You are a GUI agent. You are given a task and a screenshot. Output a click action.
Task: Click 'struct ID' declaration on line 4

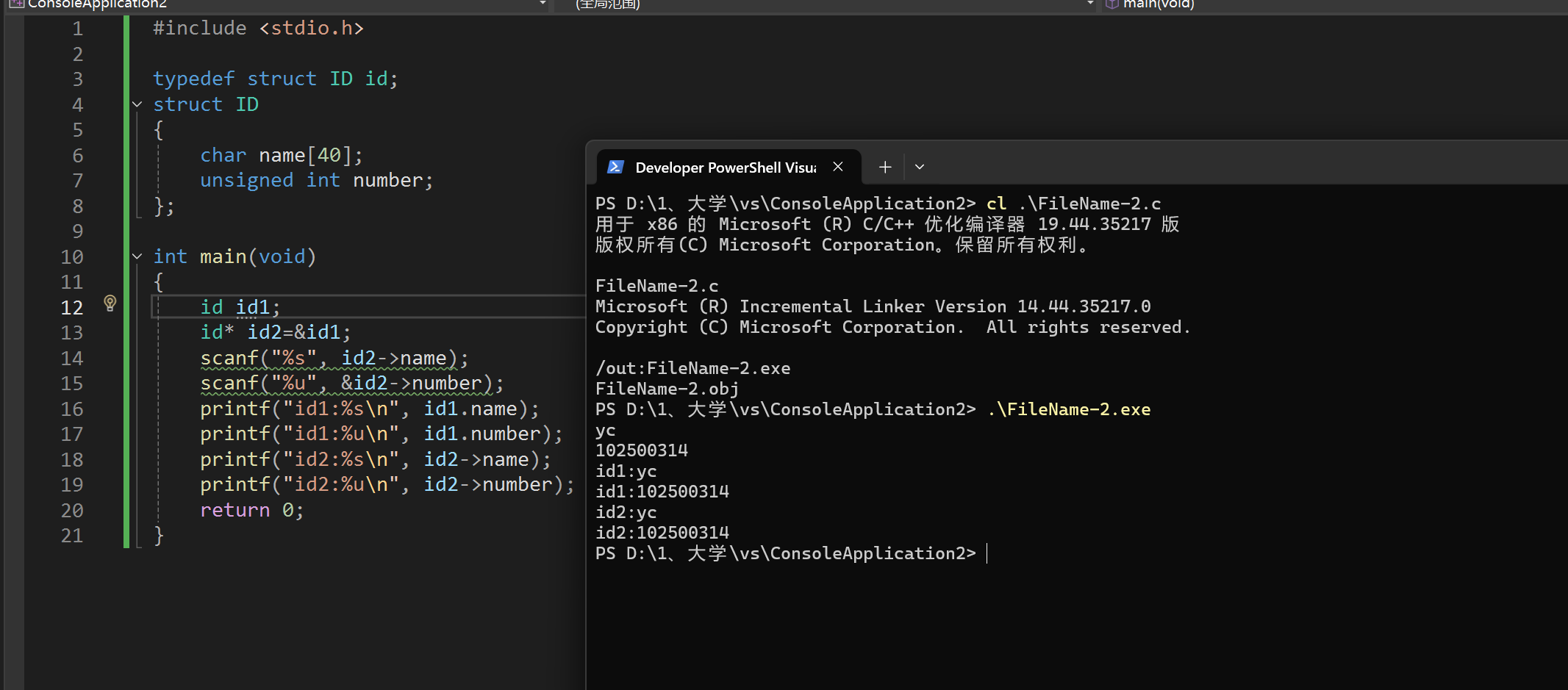pos(206,104)
